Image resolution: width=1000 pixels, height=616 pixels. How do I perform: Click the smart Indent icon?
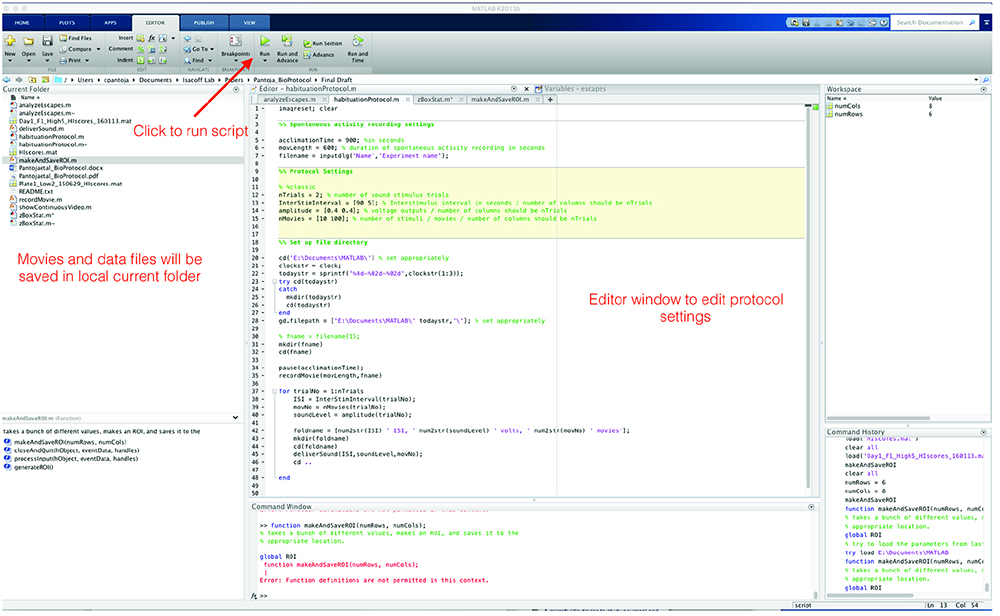[141, 60]
